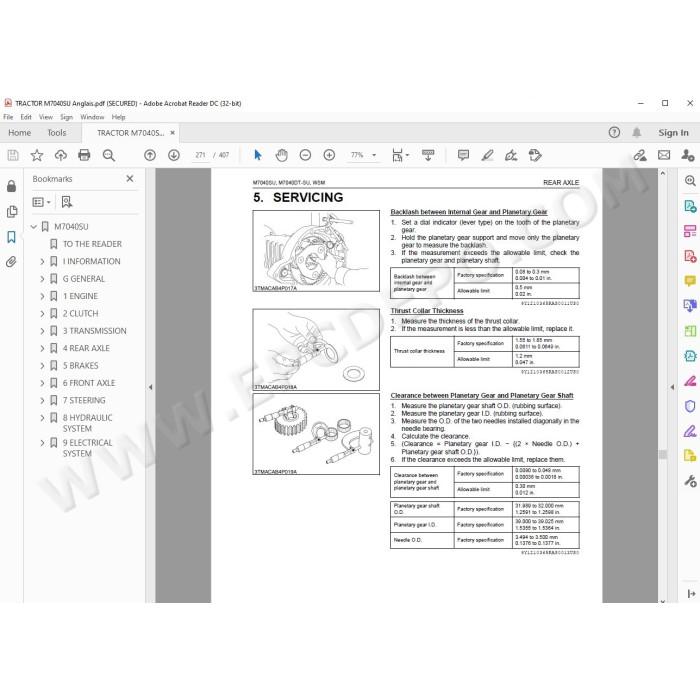Viewport: 700px width, 700px height.
Task: Open the Edit menu
Action: (x=26, y=117)
